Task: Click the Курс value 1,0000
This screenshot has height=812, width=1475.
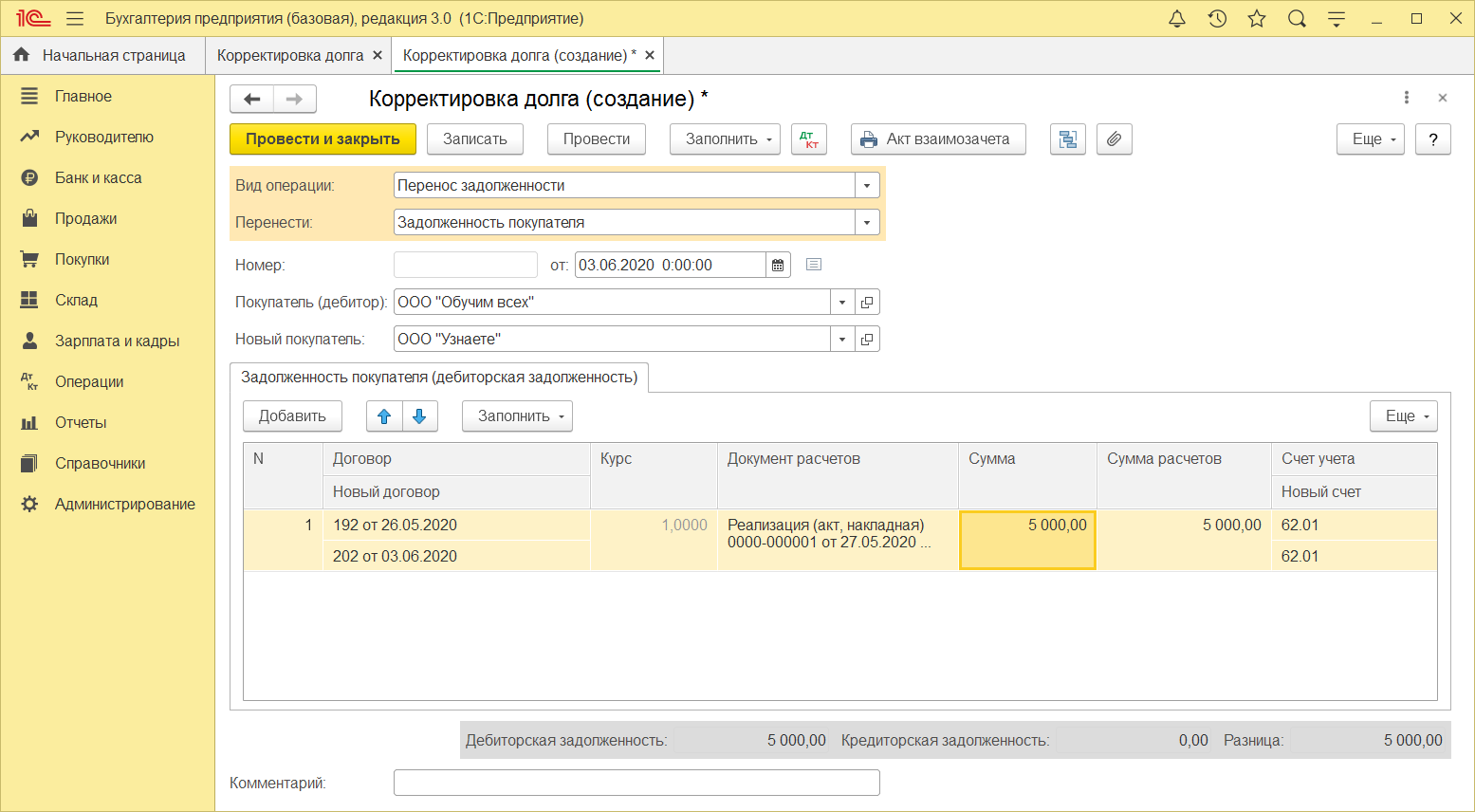Action: coord(684,526)
